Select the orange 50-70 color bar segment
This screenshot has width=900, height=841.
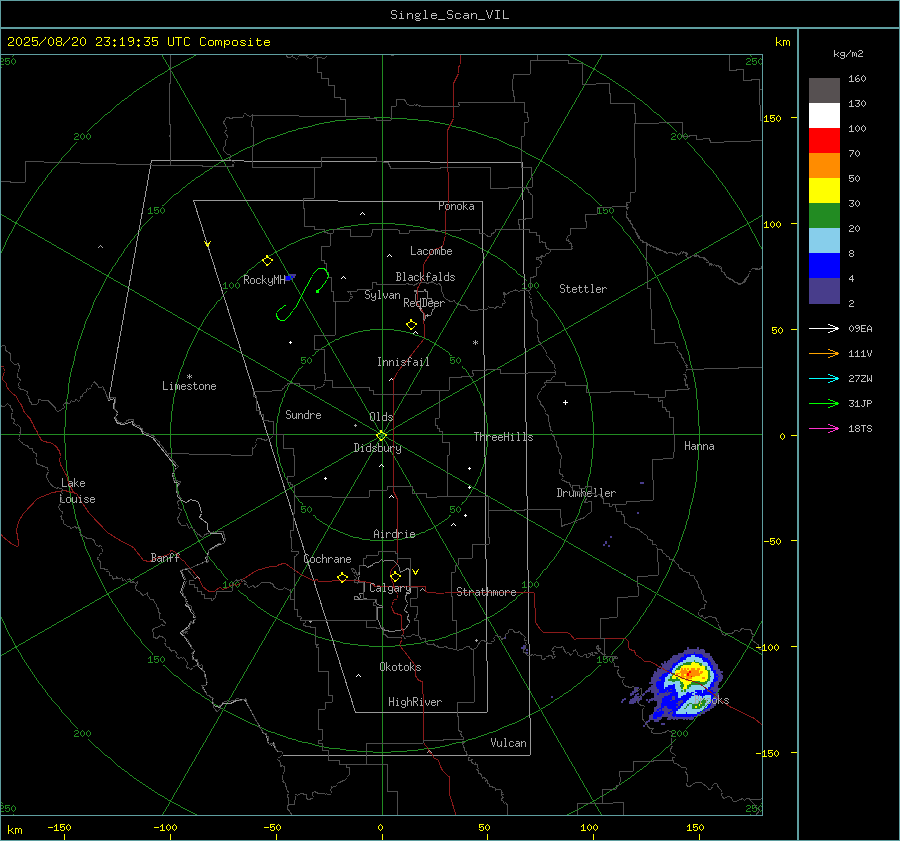(824, 166)
